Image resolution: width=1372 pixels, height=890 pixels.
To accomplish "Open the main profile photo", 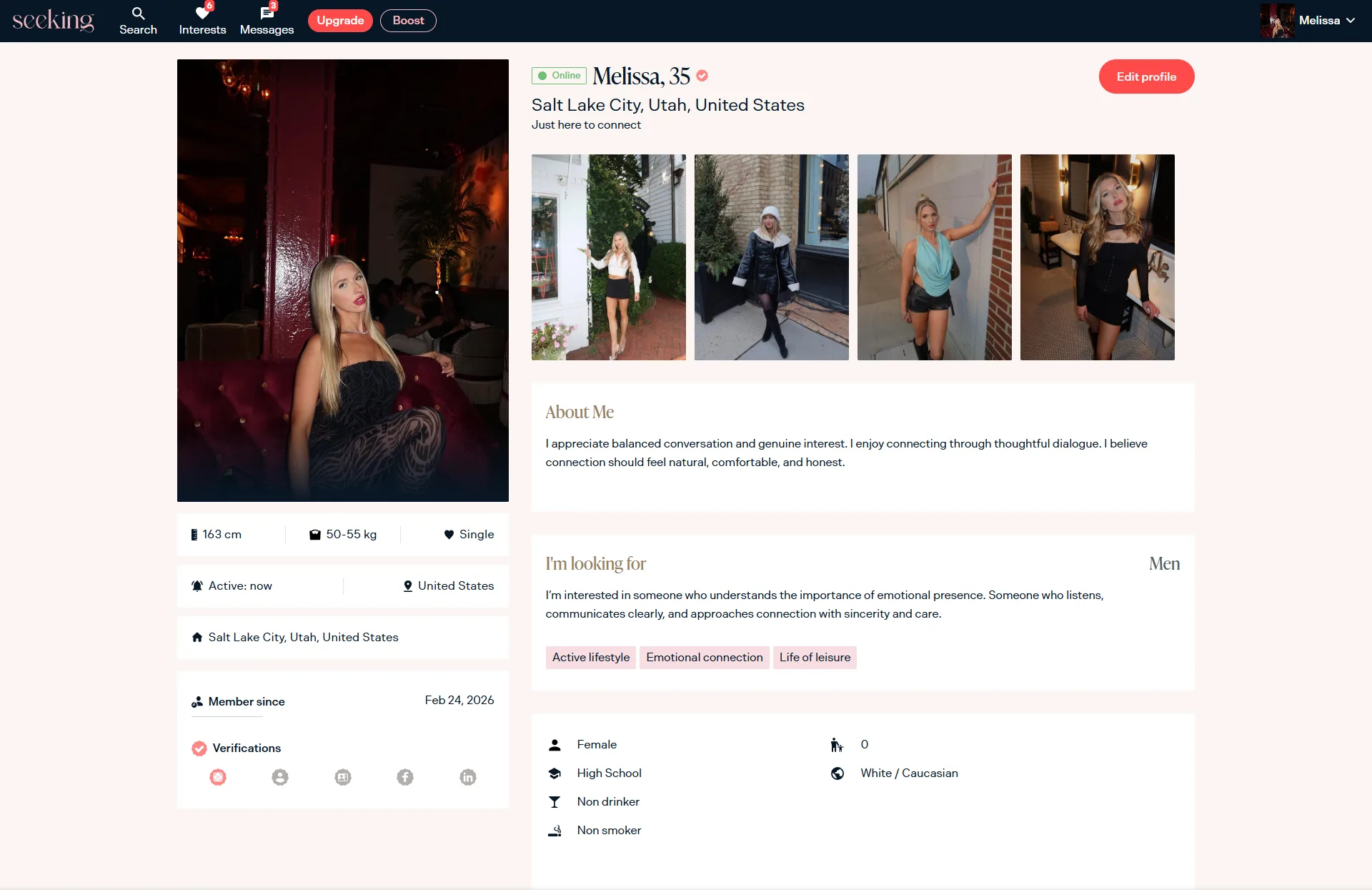I will coord(343,280).
